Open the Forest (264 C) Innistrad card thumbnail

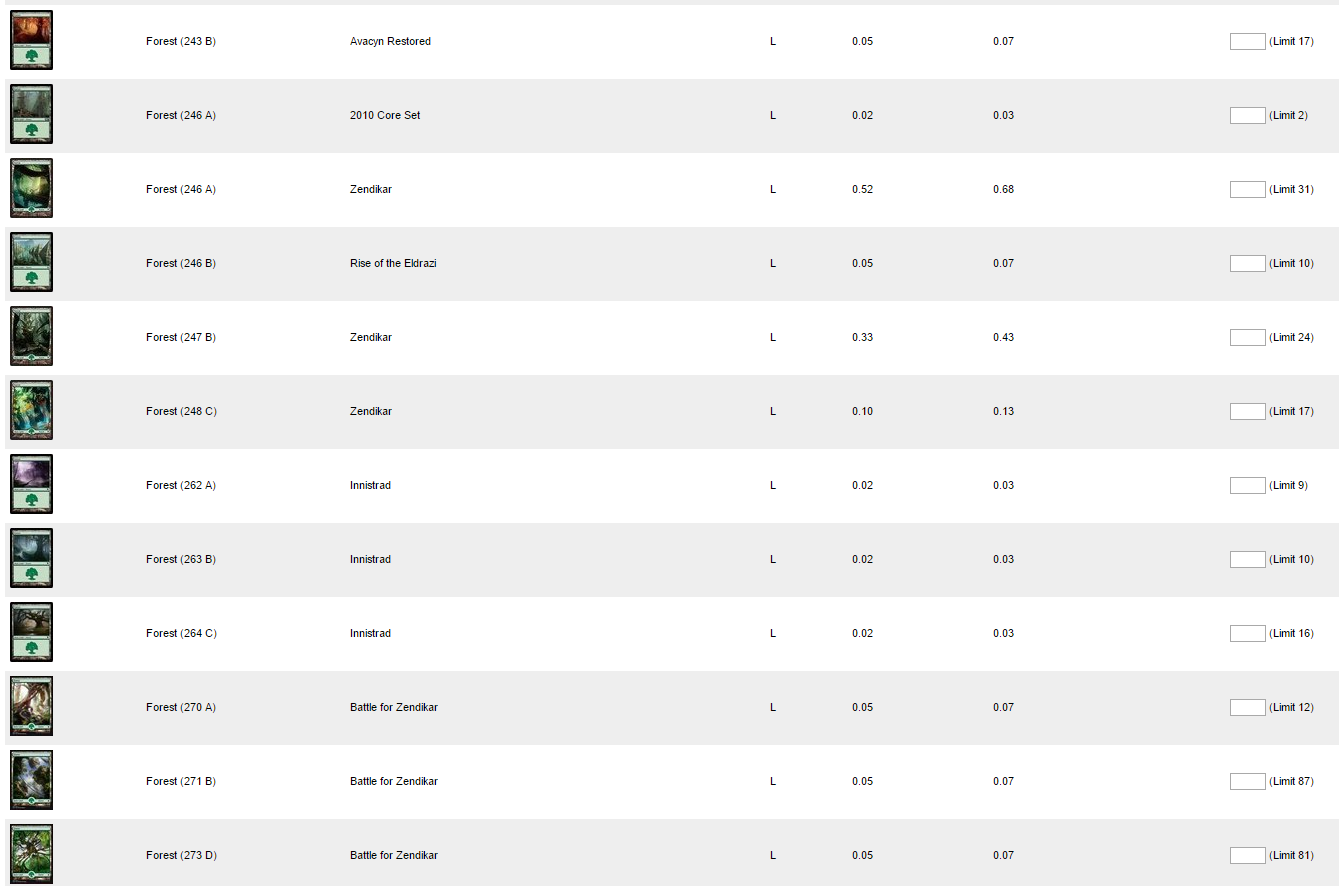coord(31,633)
